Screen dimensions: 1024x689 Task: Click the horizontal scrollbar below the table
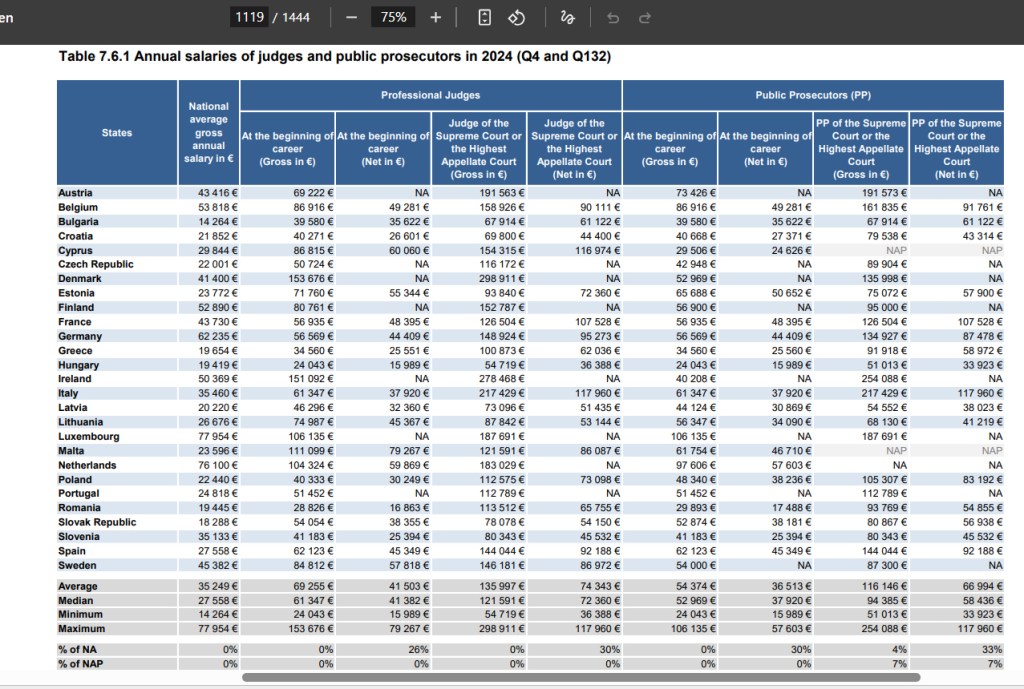[x=581, y=677]
